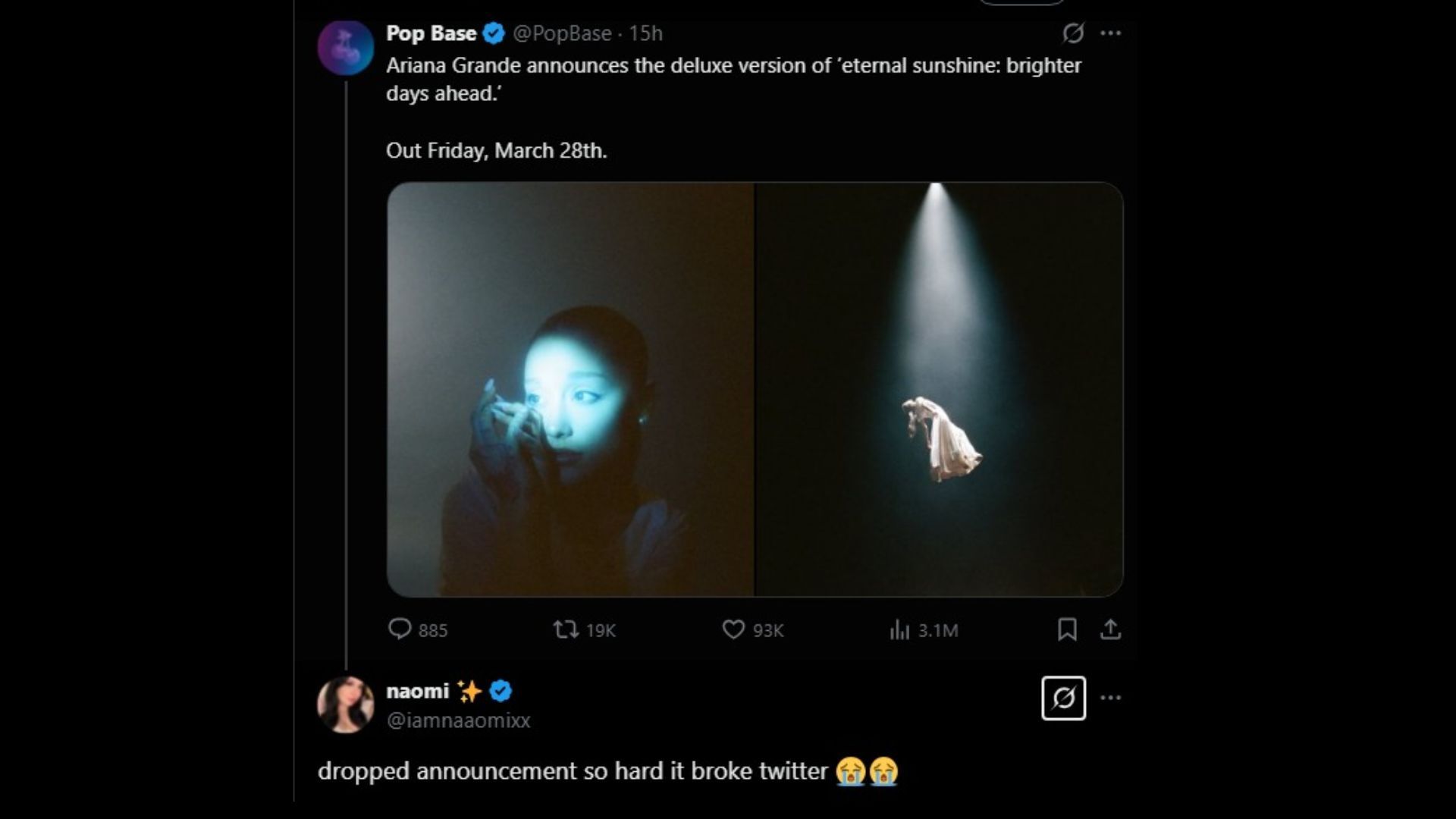Open Pop Base profile avatar
The width and height of the screenshot is (1456, 819).
(x=346, y=48)
